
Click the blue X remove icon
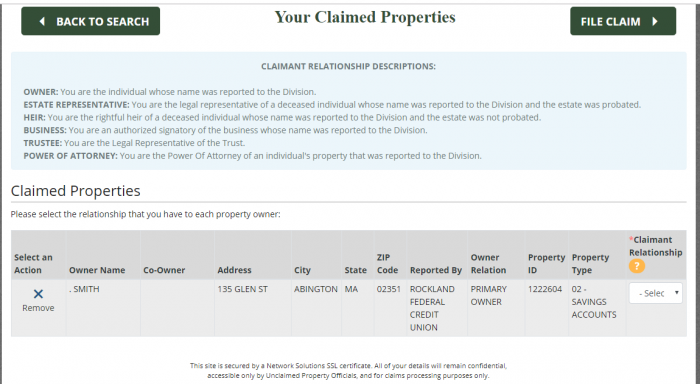(x=38, y=294)
